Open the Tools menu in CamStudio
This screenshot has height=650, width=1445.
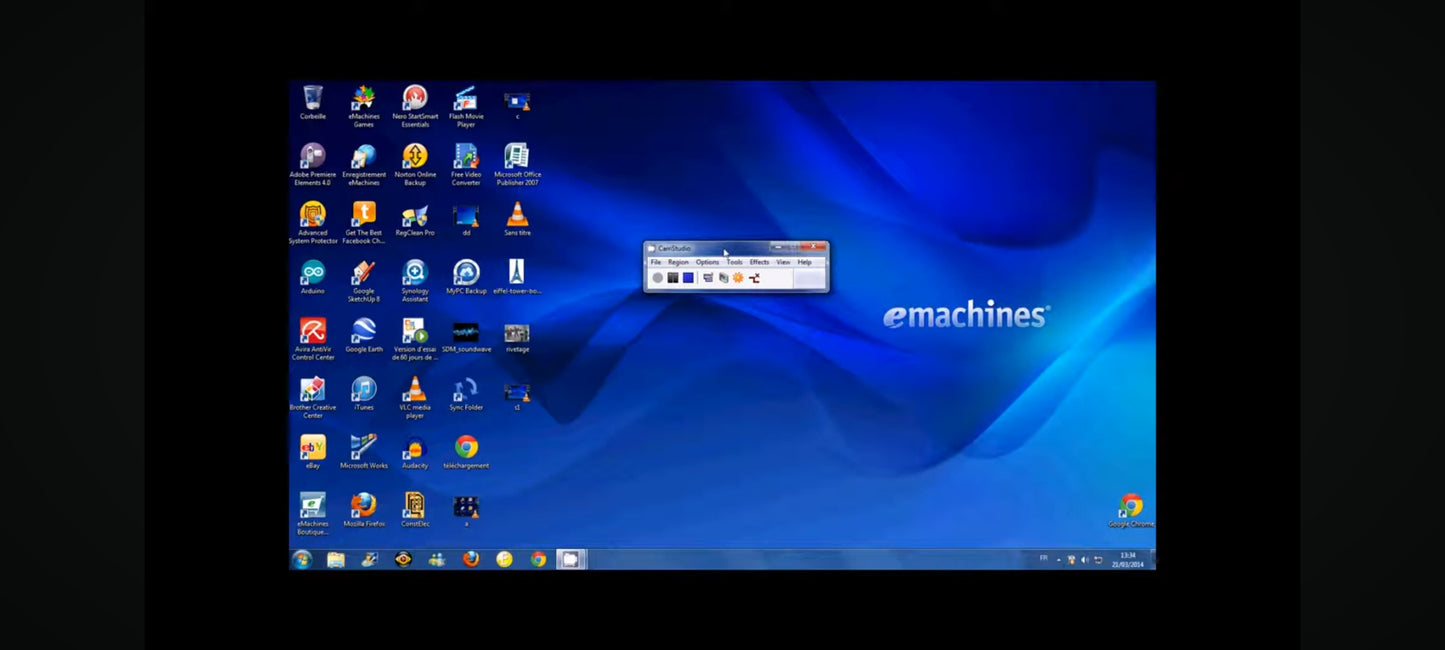[x=735, y=262]
